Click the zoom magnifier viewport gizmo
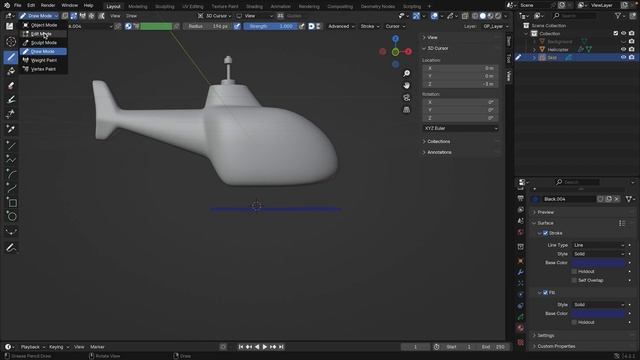This screenshot has height=360, width=640. coord(407,73)
